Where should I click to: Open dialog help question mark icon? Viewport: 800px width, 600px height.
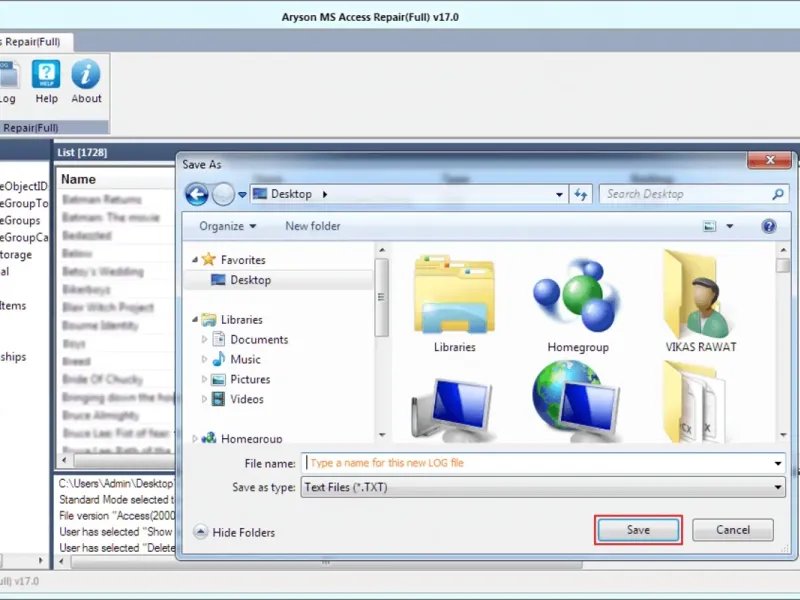point(769,226)
